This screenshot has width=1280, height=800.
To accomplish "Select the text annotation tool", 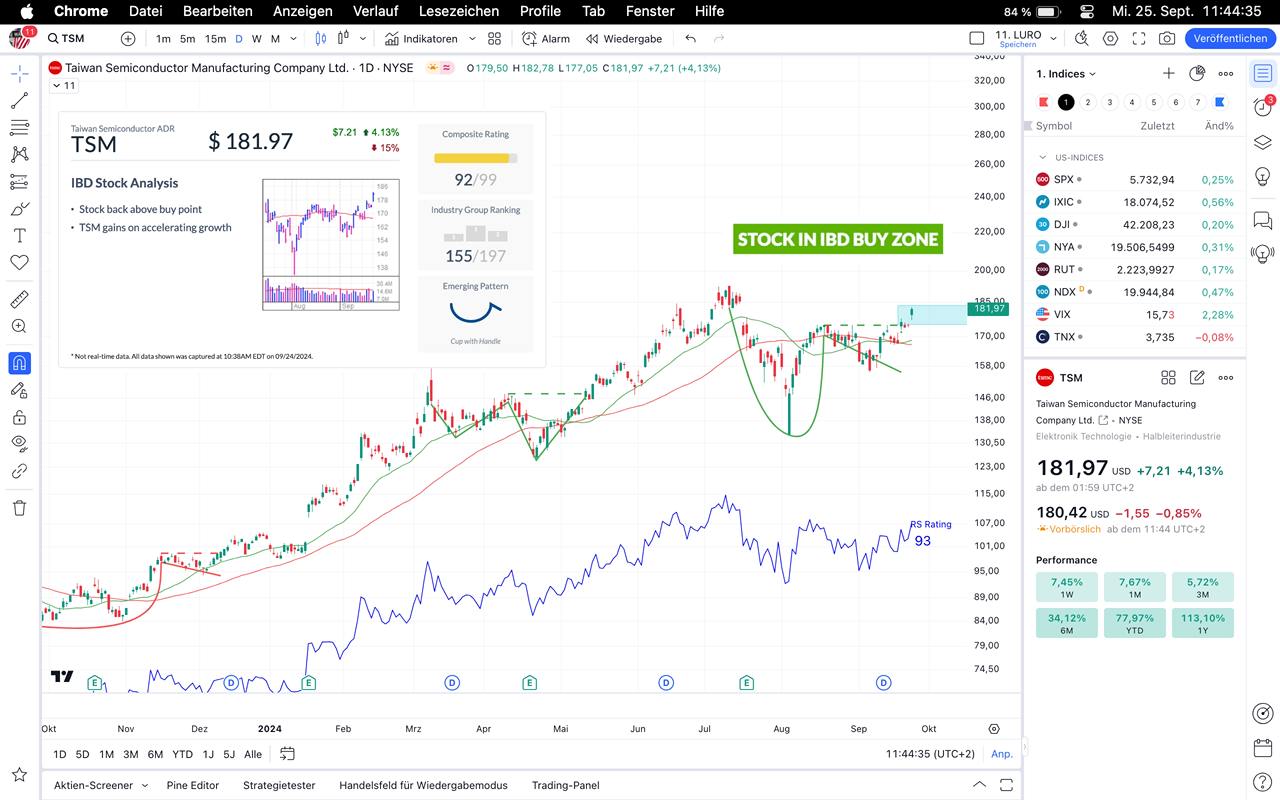I will tap(19, 236).
